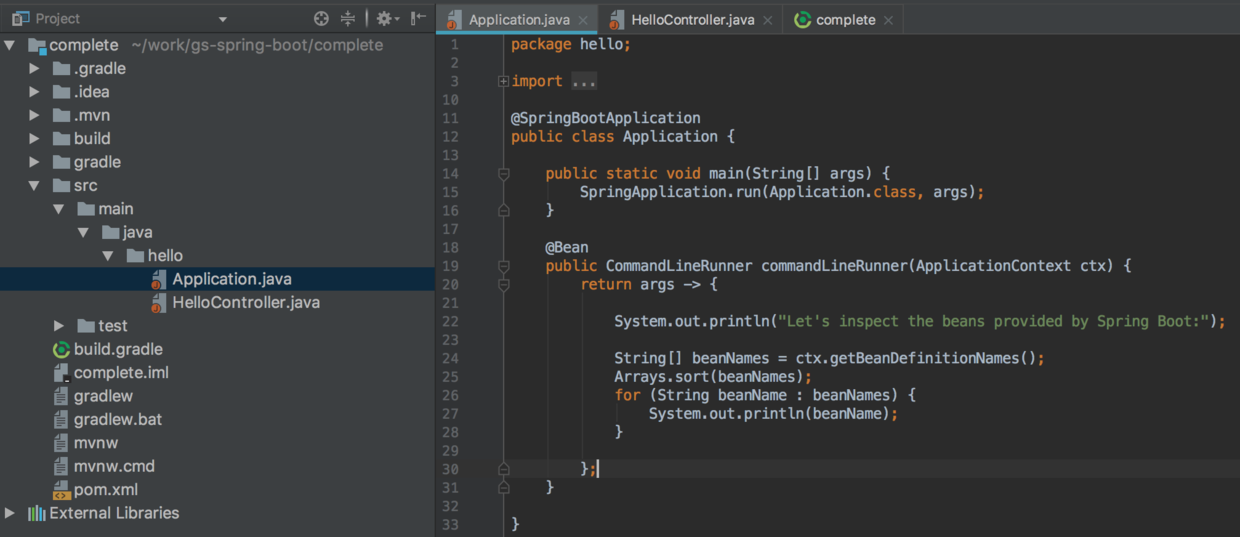
Task: Expand the .mvn folder
Action: (34, 115)
